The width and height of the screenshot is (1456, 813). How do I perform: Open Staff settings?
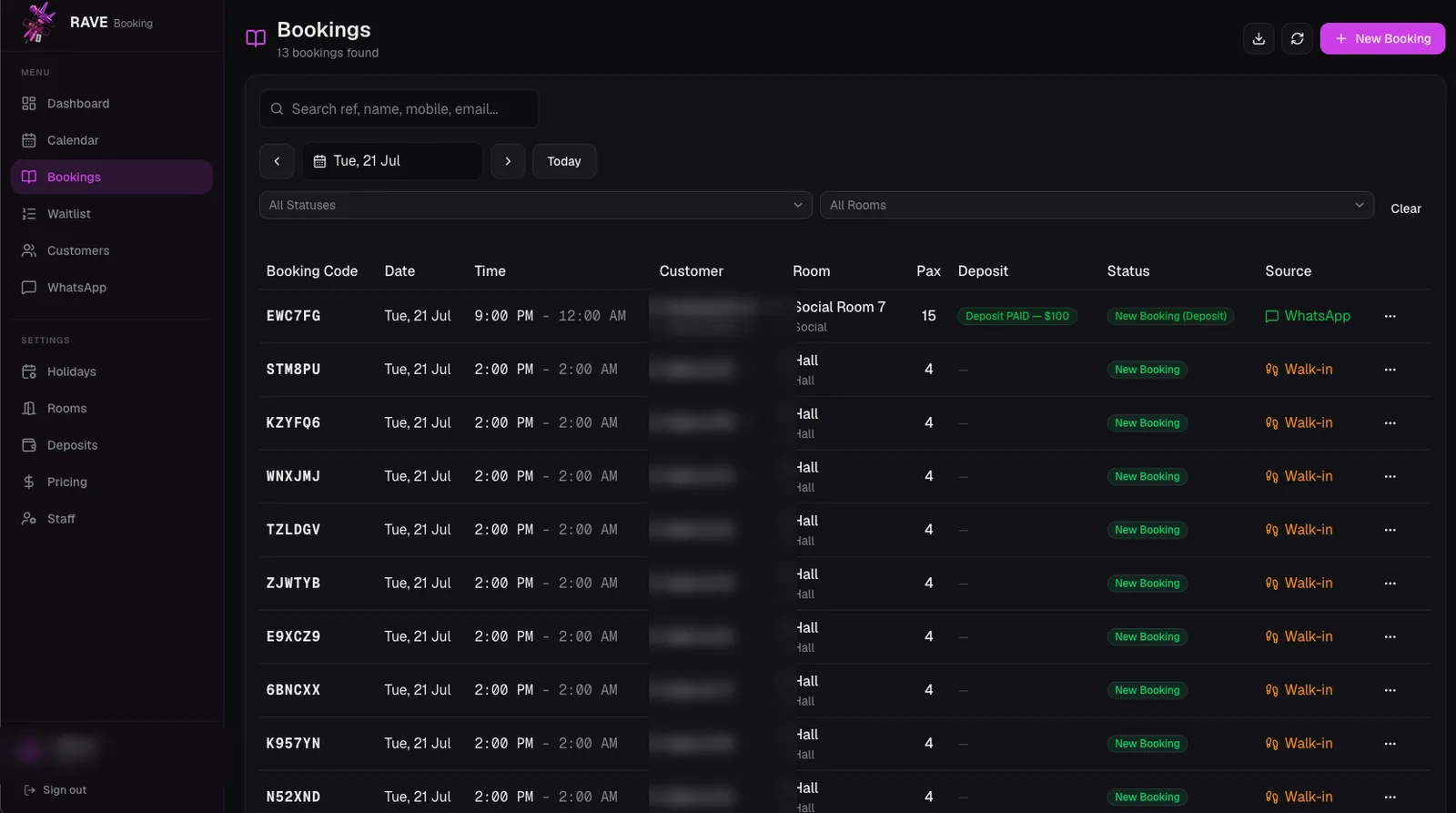click(111, 518)
